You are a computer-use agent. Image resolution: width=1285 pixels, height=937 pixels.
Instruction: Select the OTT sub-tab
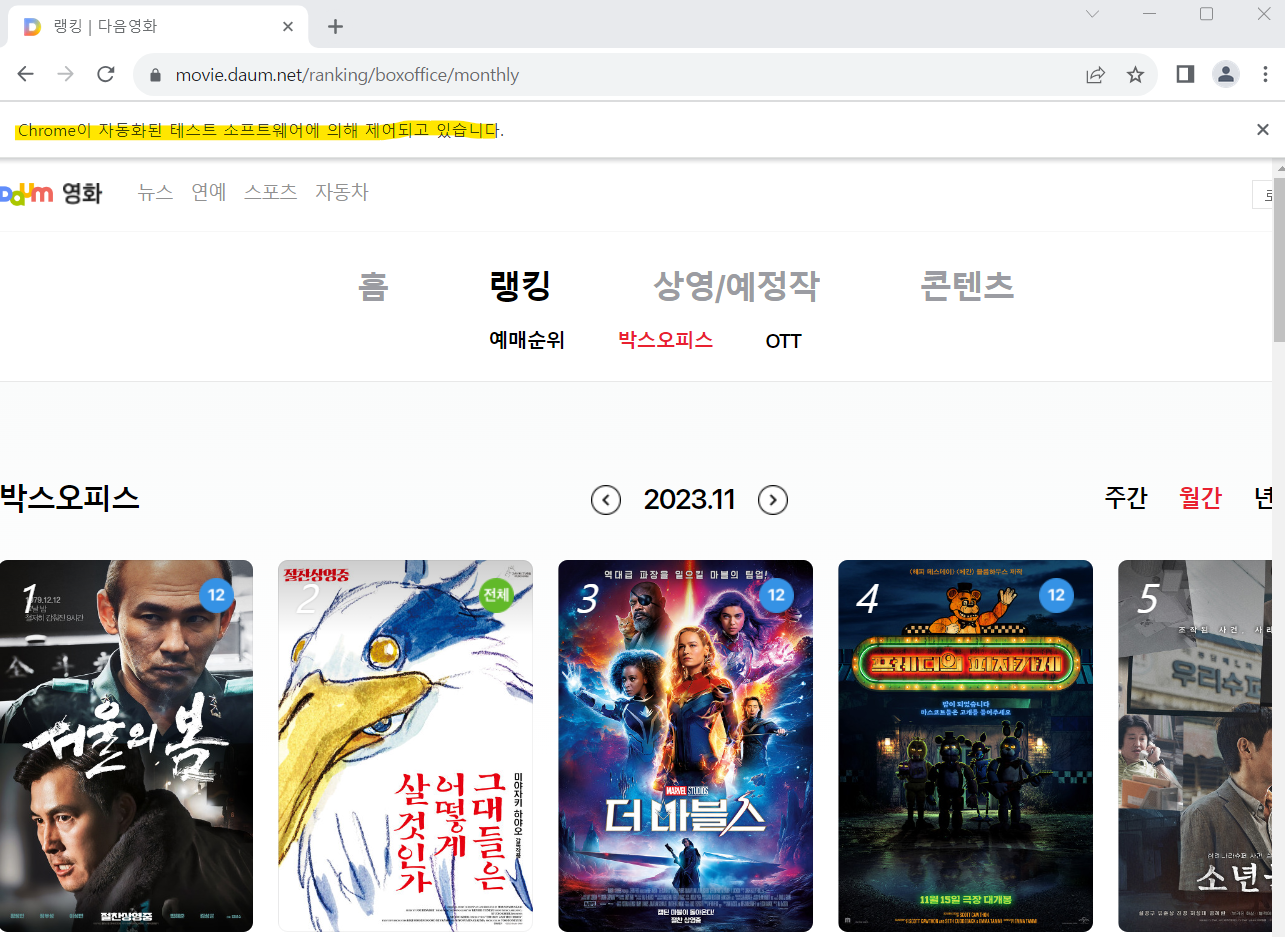coord(783,342)
